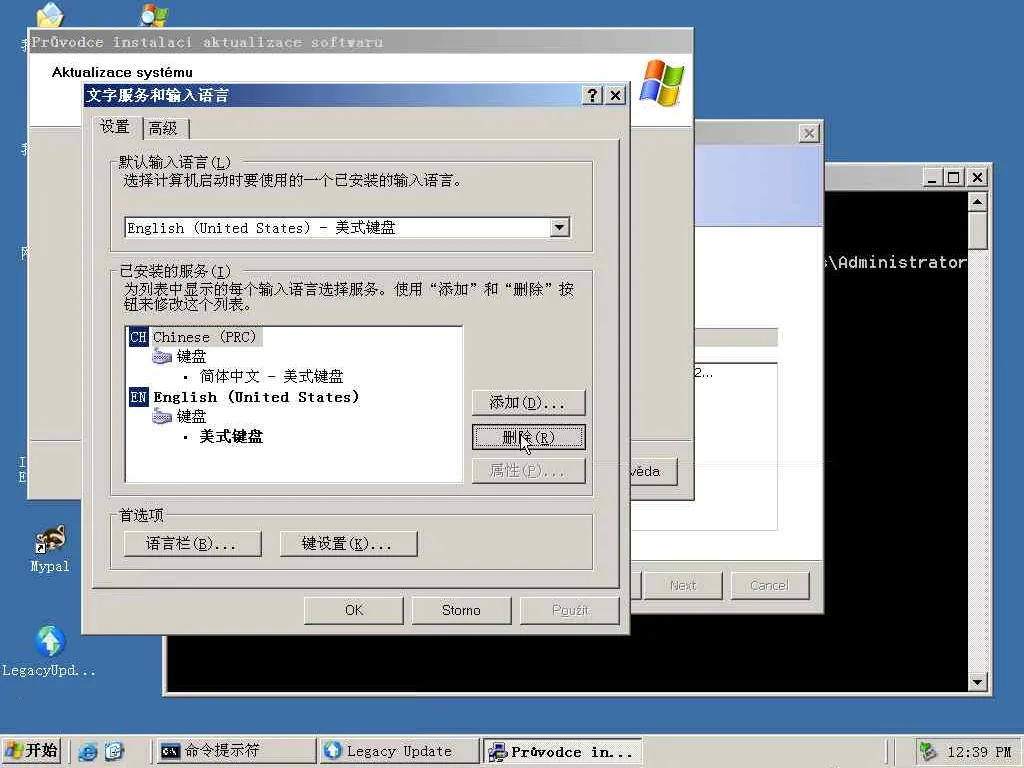Open the Mypal desktop shortcut icon
This screenshot has height=768, width=1024.
[50, 540]
